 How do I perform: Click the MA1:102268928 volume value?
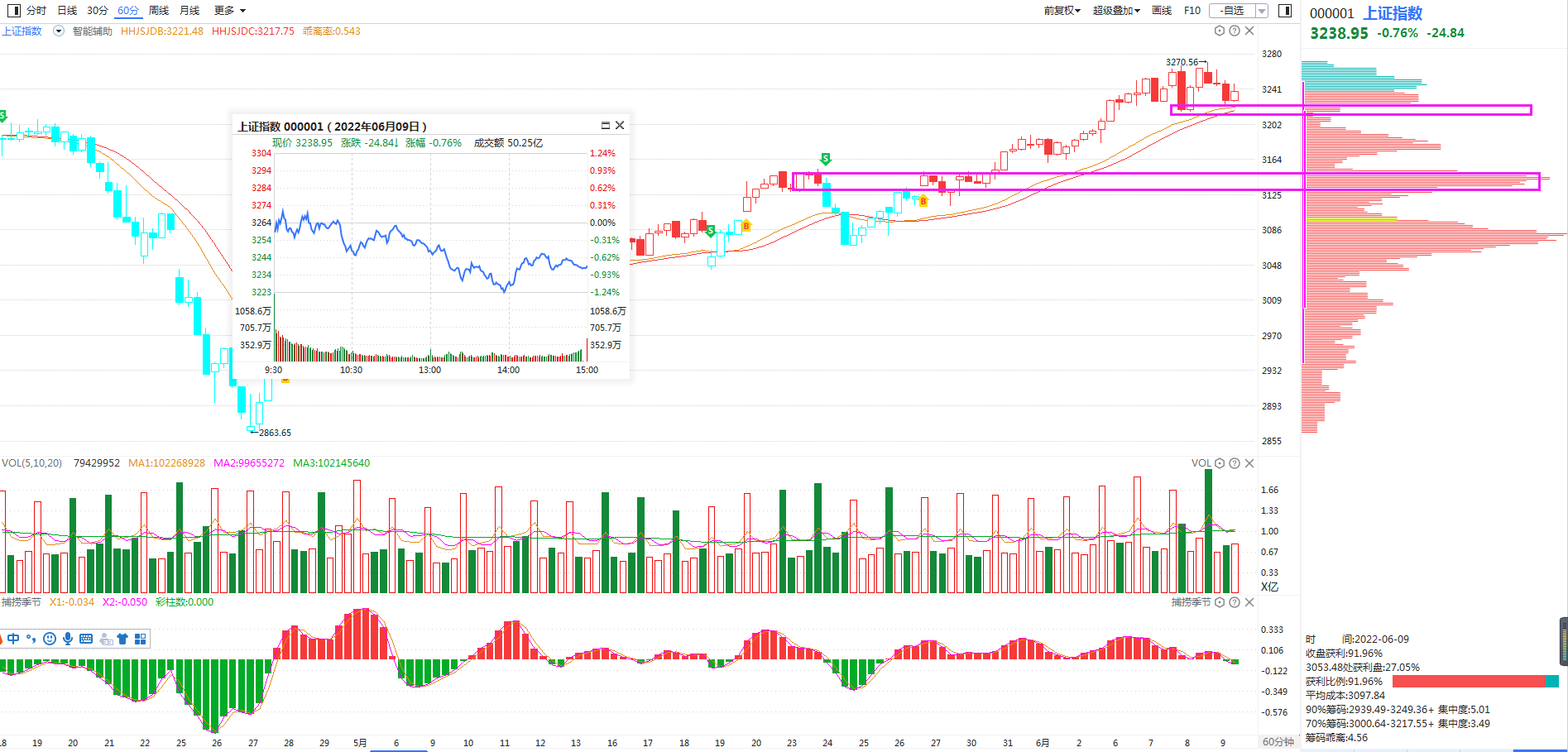[x=166, y=463]
